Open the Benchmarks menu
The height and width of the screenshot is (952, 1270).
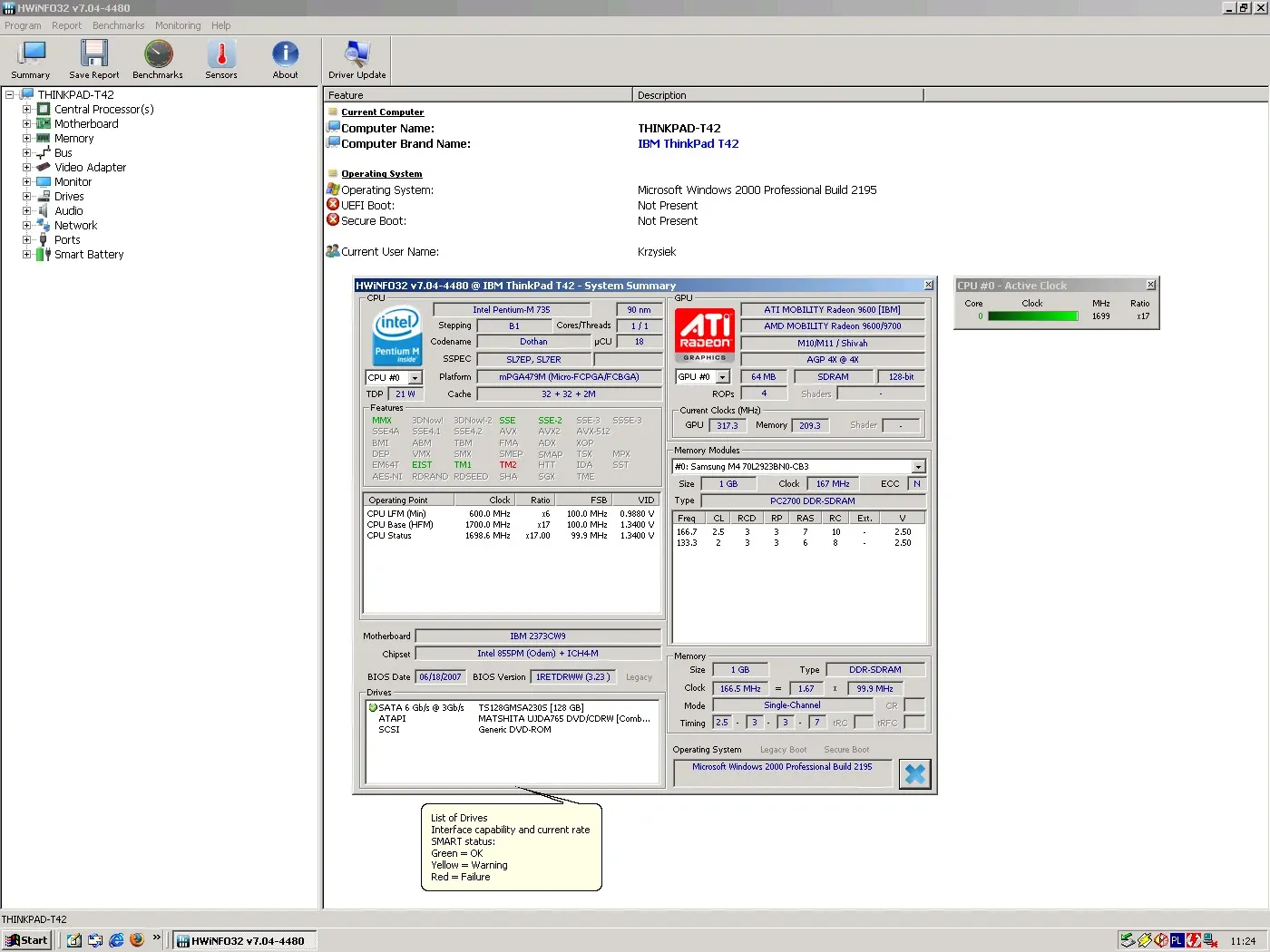pos(118,25)
